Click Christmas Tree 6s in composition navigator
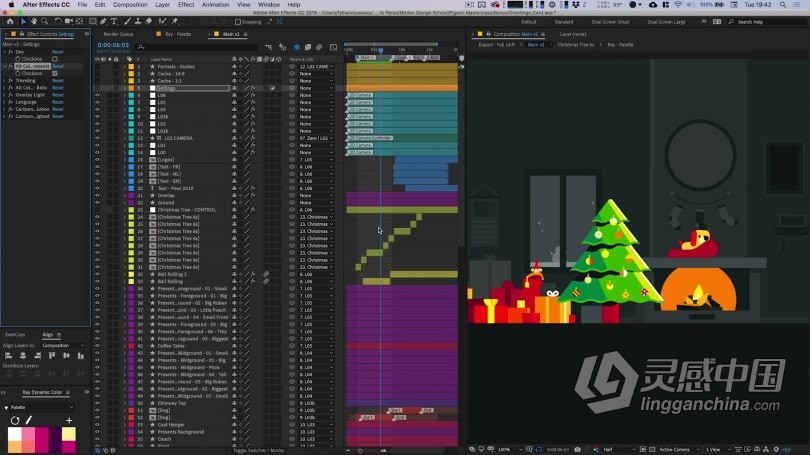Screen dimensions: 810x455 pyautogui.click(x=575, y=45)
